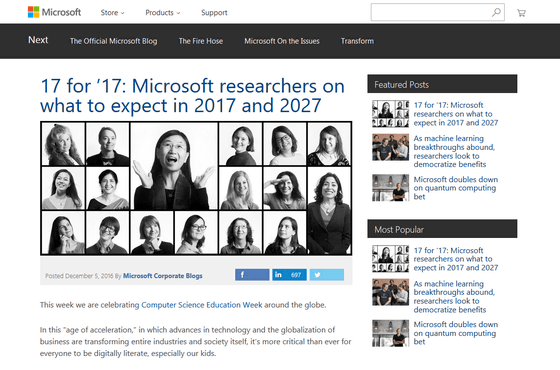Click the Most Popular header

[442, 229]
